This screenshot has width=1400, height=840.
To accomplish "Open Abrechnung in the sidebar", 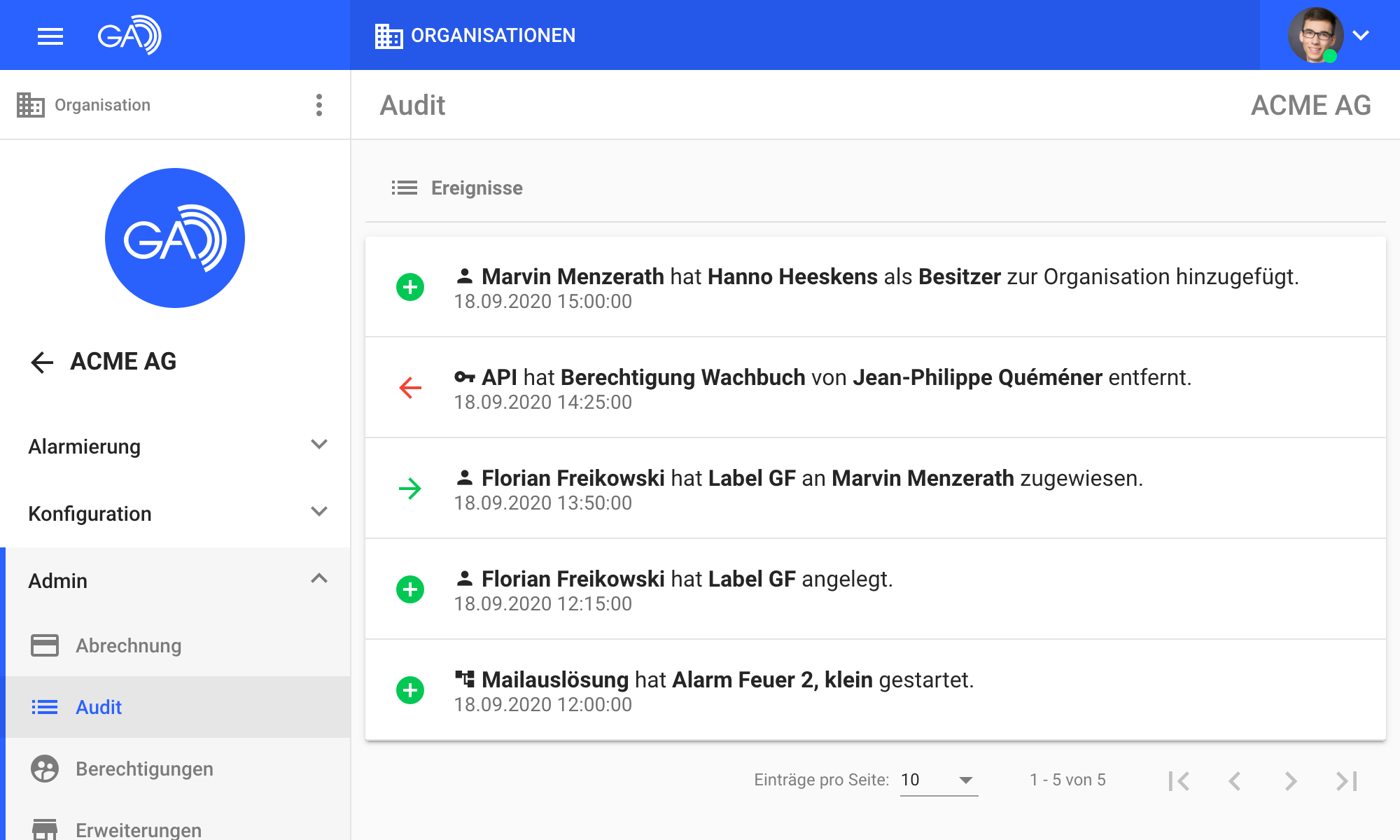I will 128,645.
